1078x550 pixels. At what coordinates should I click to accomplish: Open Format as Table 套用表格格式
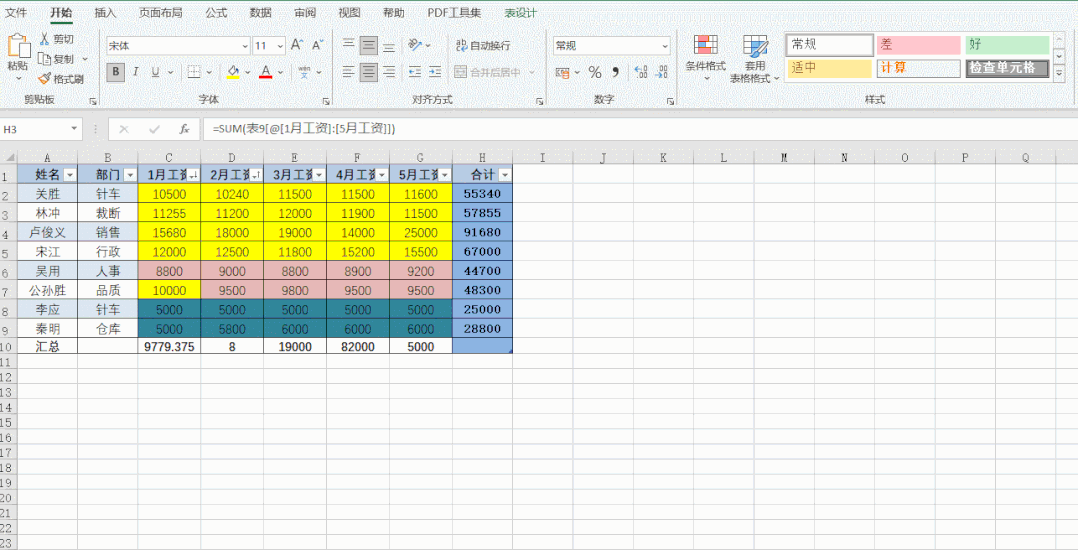754,59
